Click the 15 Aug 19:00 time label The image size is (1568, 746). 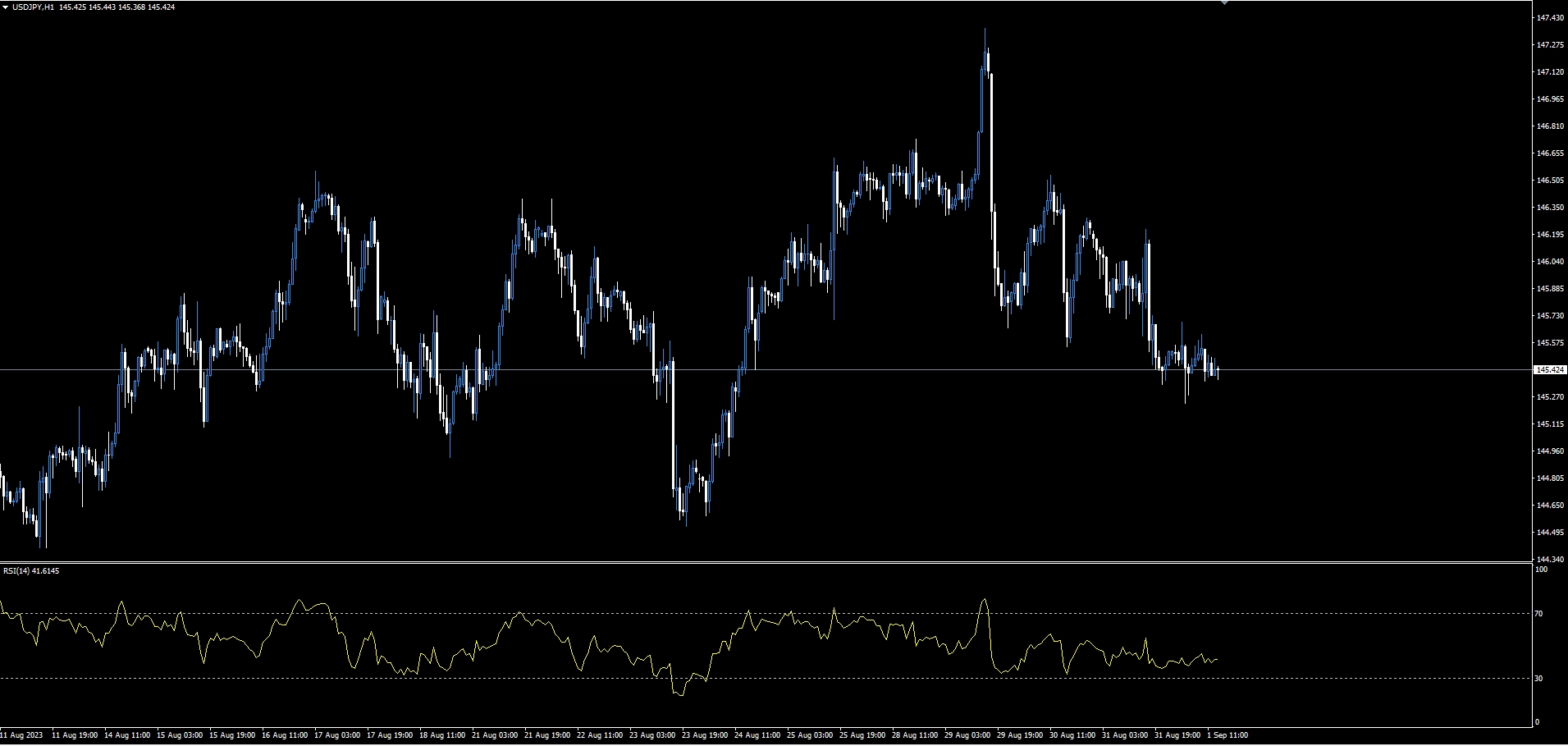(x=232, y=735)
